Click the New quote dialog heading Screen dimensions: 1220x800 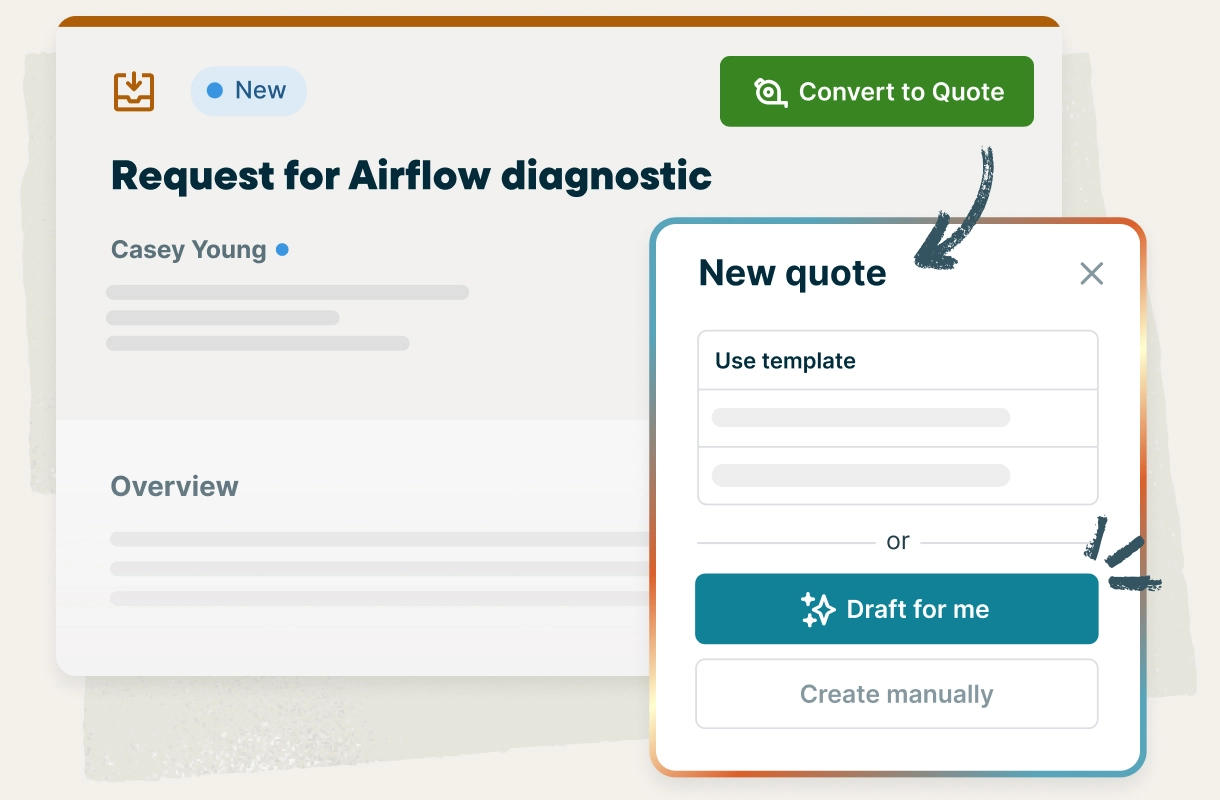792,273
